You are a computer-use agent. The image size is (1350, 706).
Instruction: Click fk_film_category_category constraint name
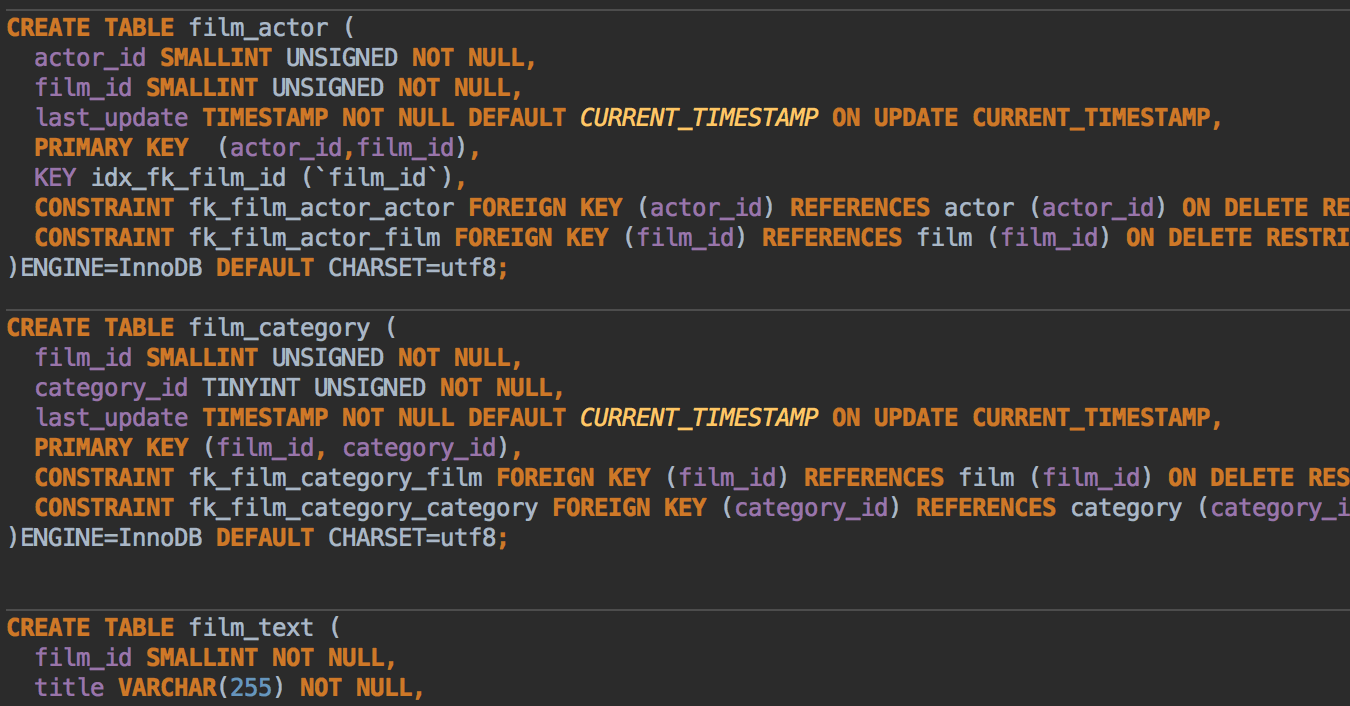point(363,508)
